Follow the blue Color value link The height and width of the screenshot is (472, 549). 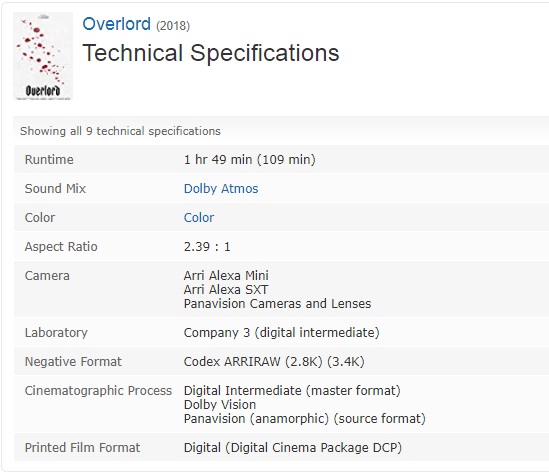point(199,217)
